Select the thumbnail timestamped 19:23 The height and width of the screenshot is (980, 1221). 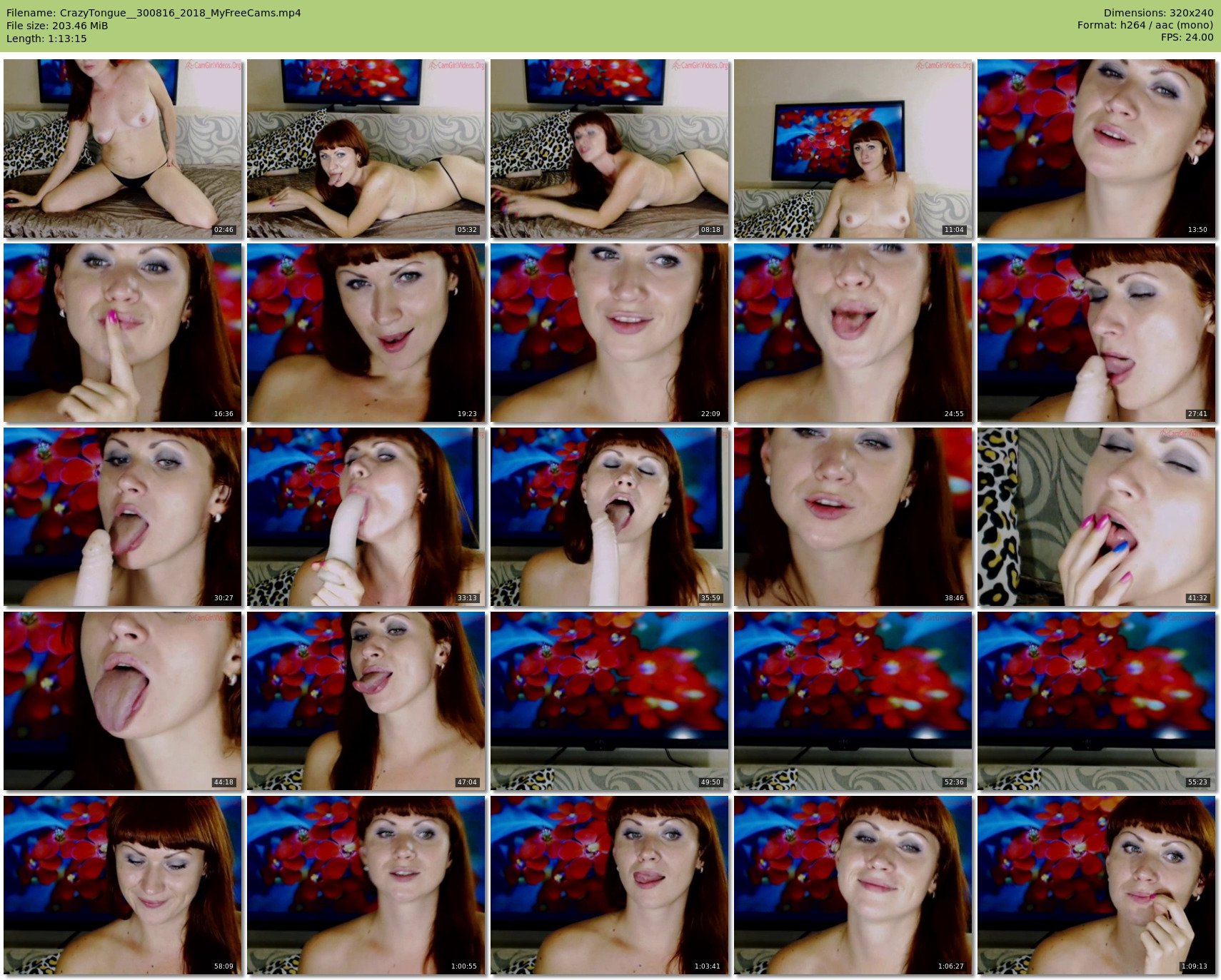coord(366,333)
